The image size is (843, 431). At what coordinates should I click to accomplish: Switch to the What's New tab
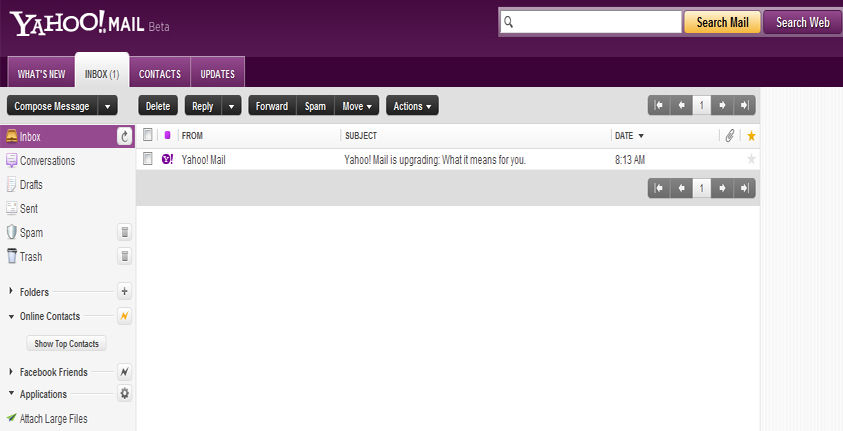click(x=41, y=74)
